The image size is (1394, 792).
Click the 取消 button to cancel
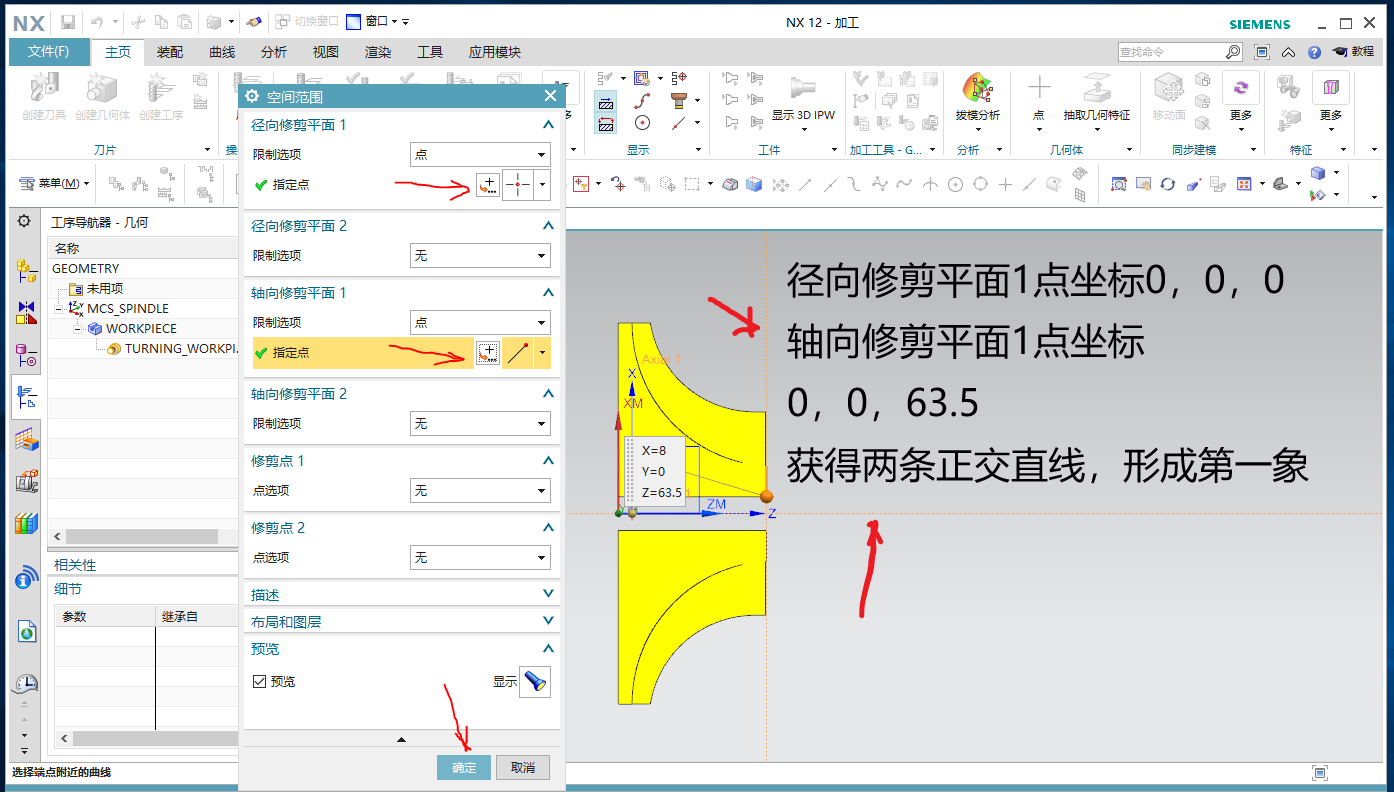pyautogui.click(x=522, y=767)
